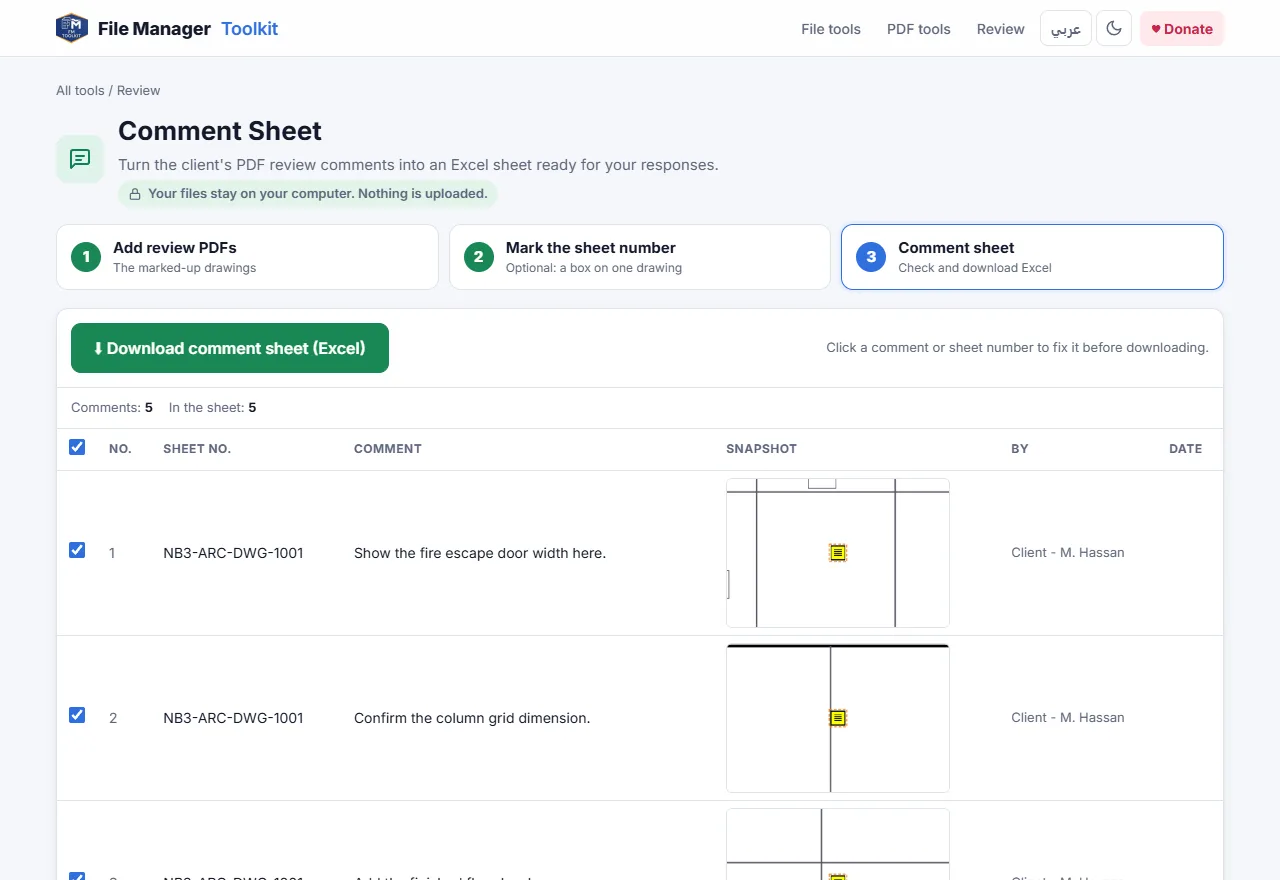Go to step 1 Add review PDFs
Image resolution: width=1280 pixels, height=880 pixels.
tap(247, 257)
